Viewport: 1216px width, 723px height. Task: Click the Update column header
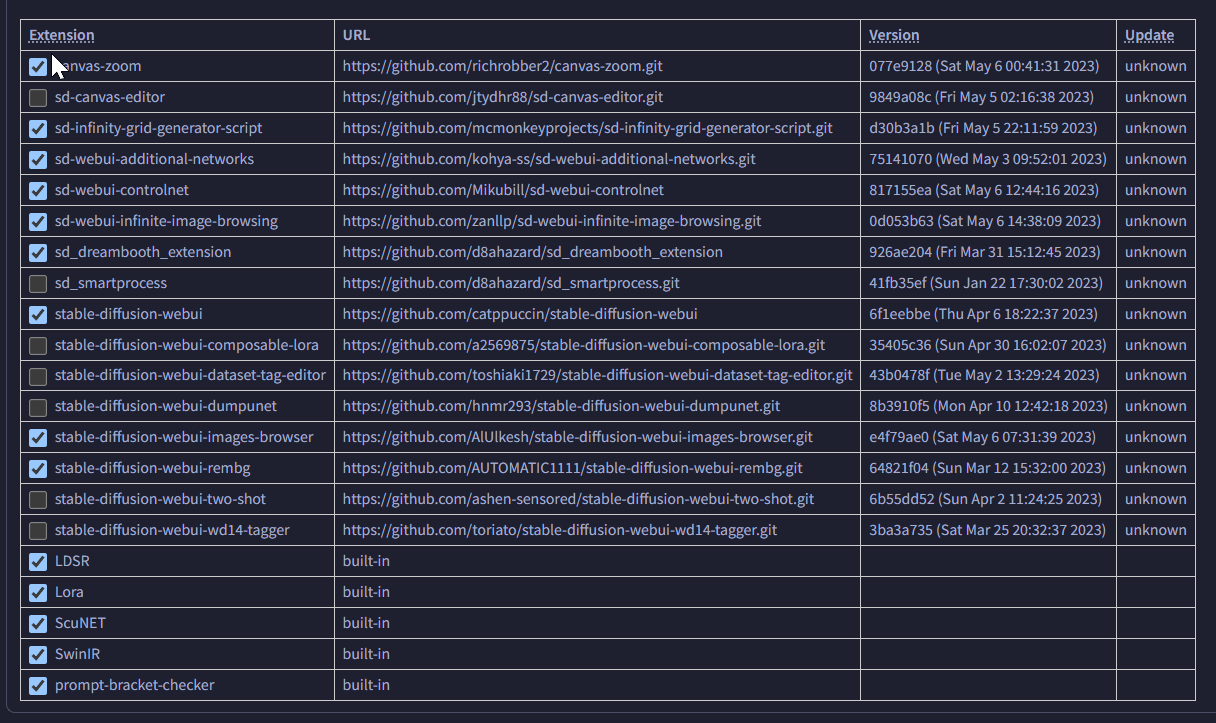click(x=1149, y=35)
